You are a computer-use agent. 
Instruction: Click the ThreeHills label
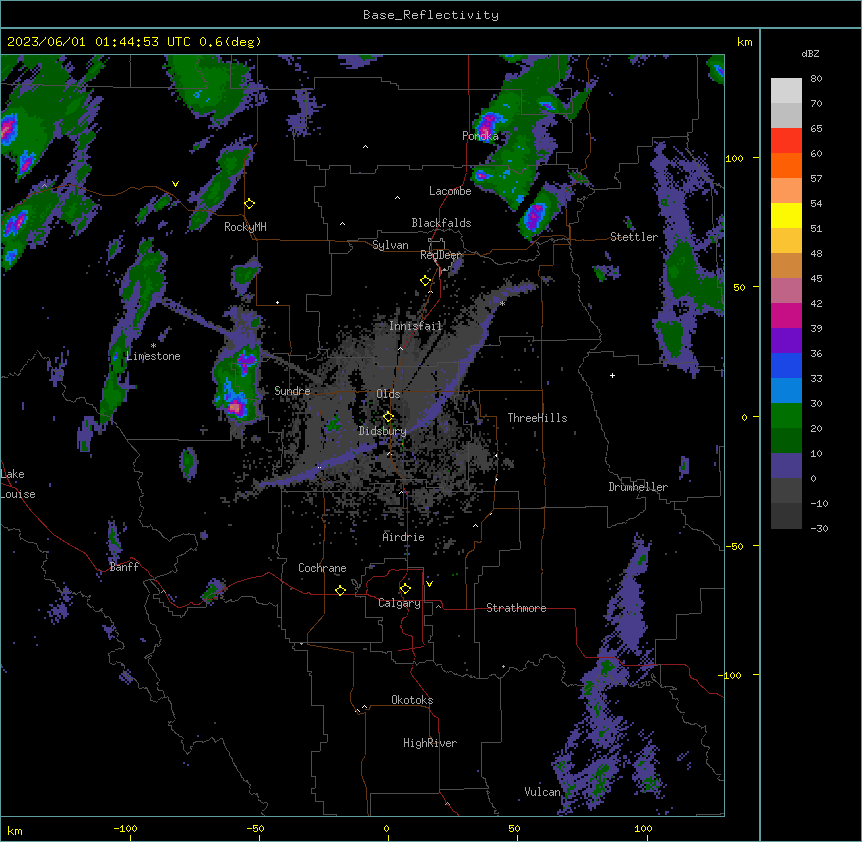(537, 418)
